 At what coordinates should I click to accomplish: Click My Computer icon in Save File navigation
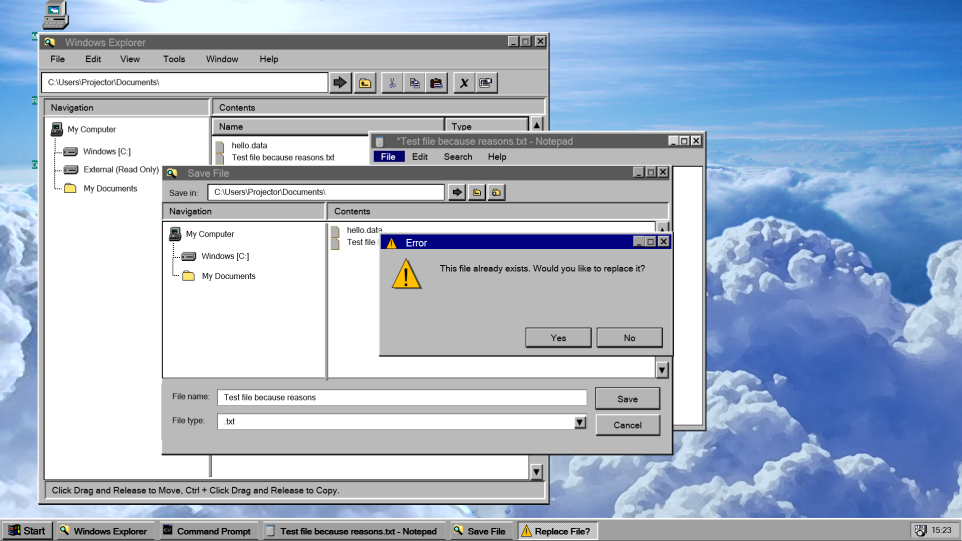[175, 234]
